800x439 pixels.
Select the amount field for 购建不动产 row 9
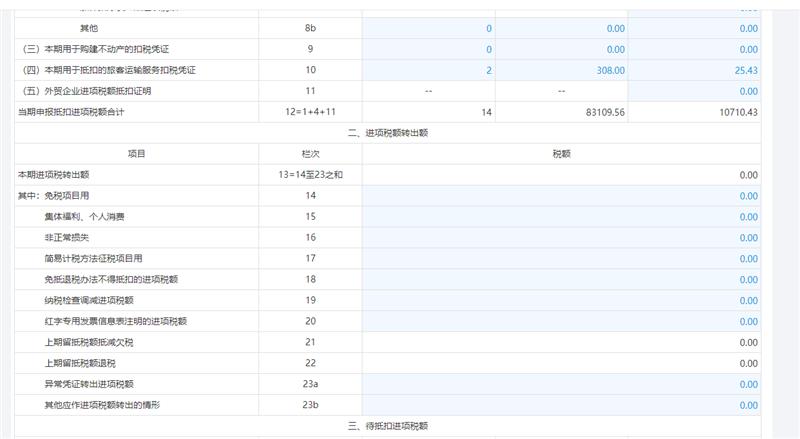click(x=562, y=49)
